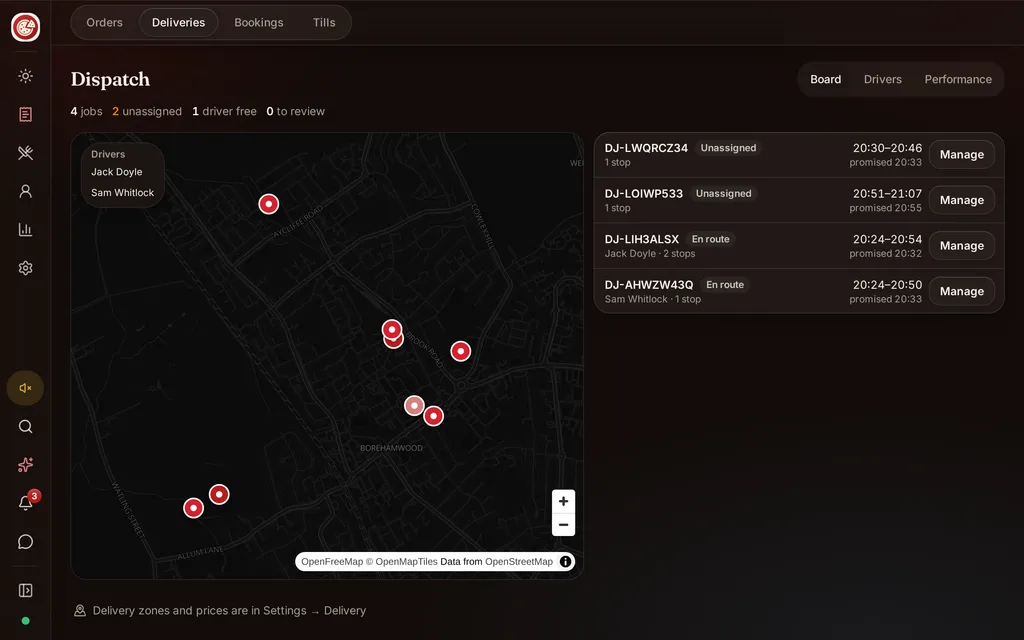Manage job DJ-LIH3ALSX
This screenshot has width=1024, height=640.
coord(961,246)
